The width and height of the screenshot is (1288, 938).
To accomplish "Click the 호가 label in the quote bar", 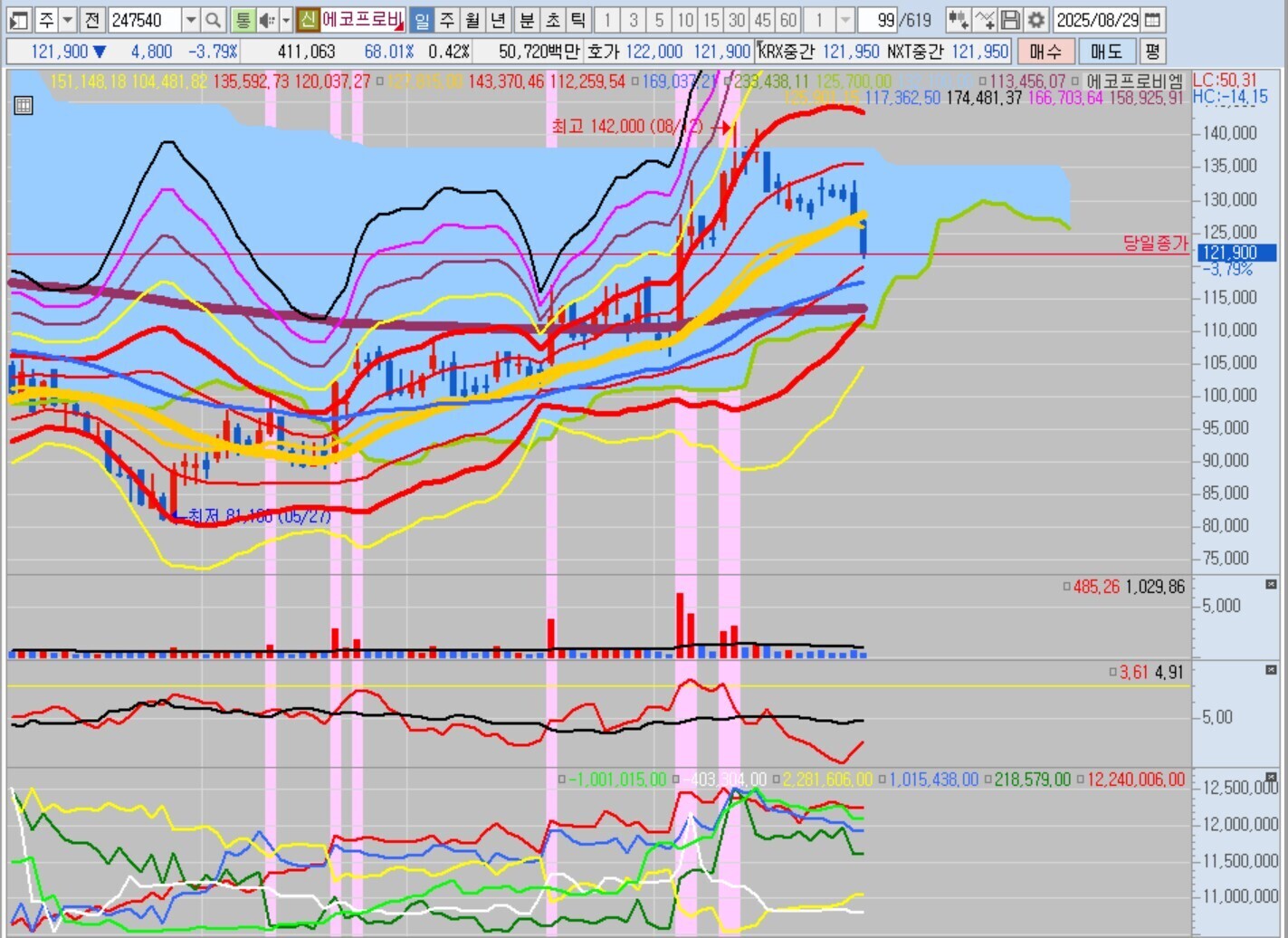I will (604, 52).
